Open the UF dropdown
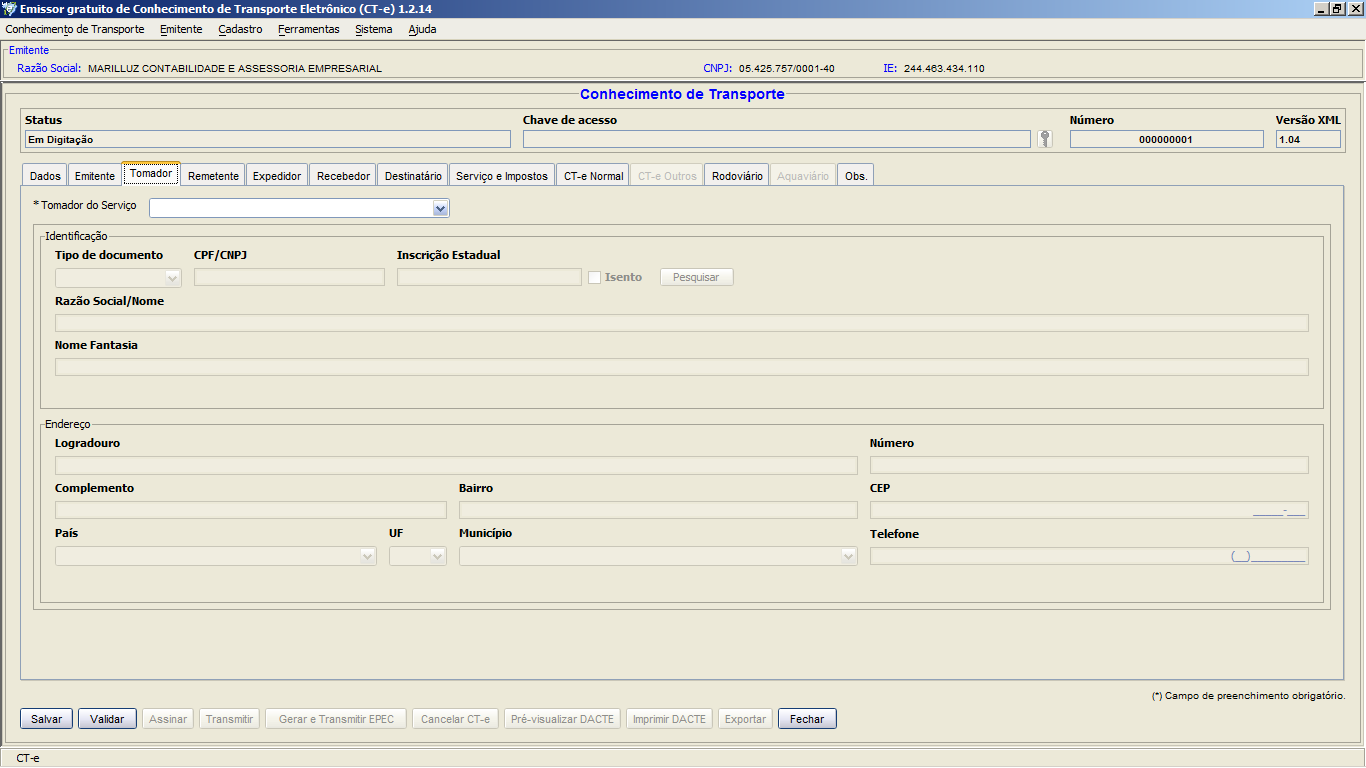Screen dimensions: 1366x768 437,556
